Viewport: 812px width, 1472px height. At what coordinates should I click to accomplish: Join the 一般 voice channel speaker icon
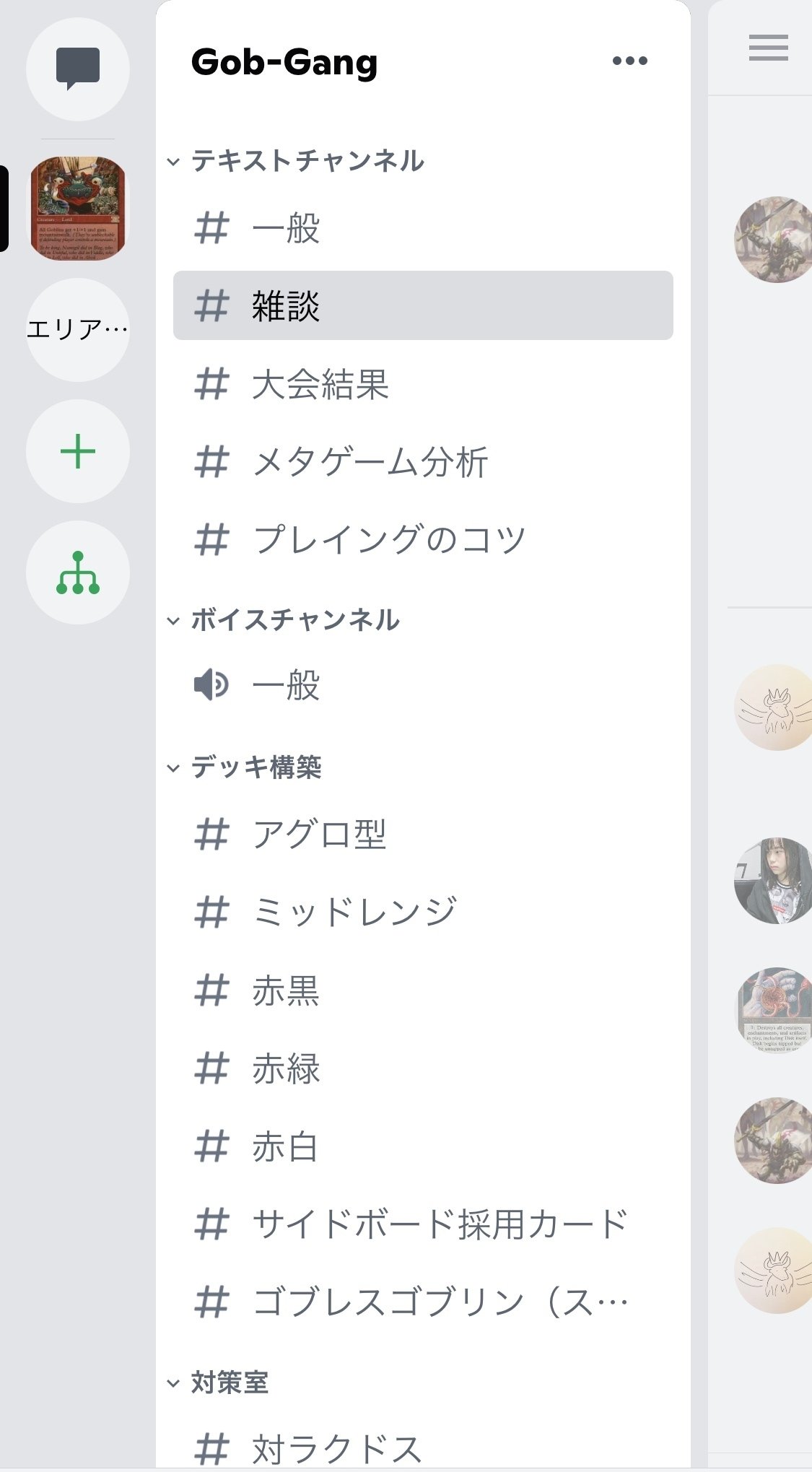[x=211, y=684]
